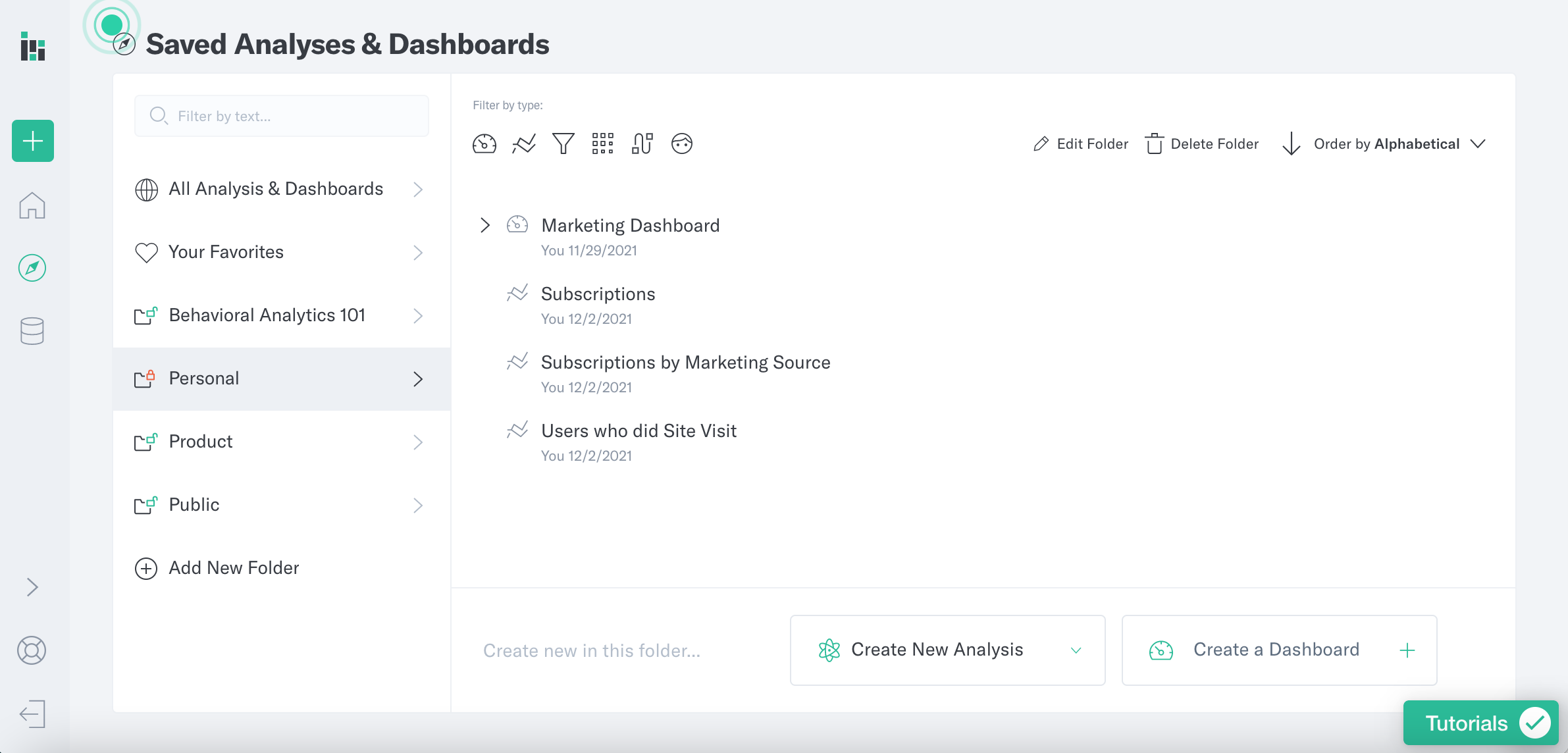Click chevron next to Product
This screenshot has height=753, width=1568.
(x=418, y=442)
